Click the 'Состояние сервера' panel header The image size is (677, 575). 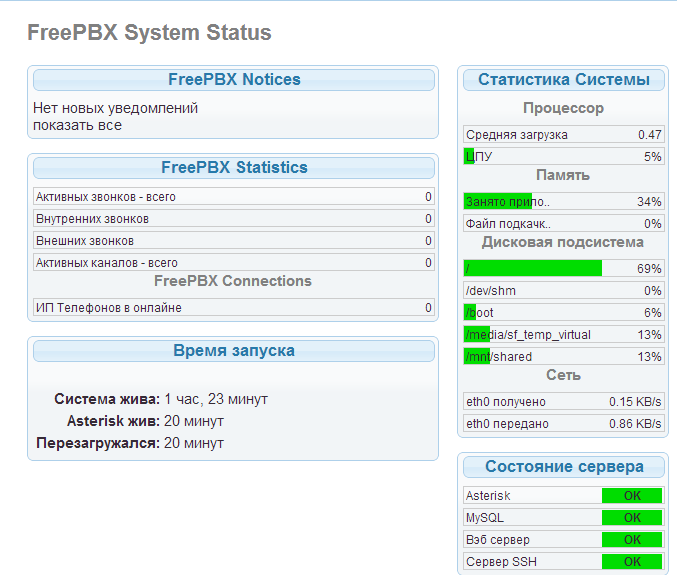point(564,467)
